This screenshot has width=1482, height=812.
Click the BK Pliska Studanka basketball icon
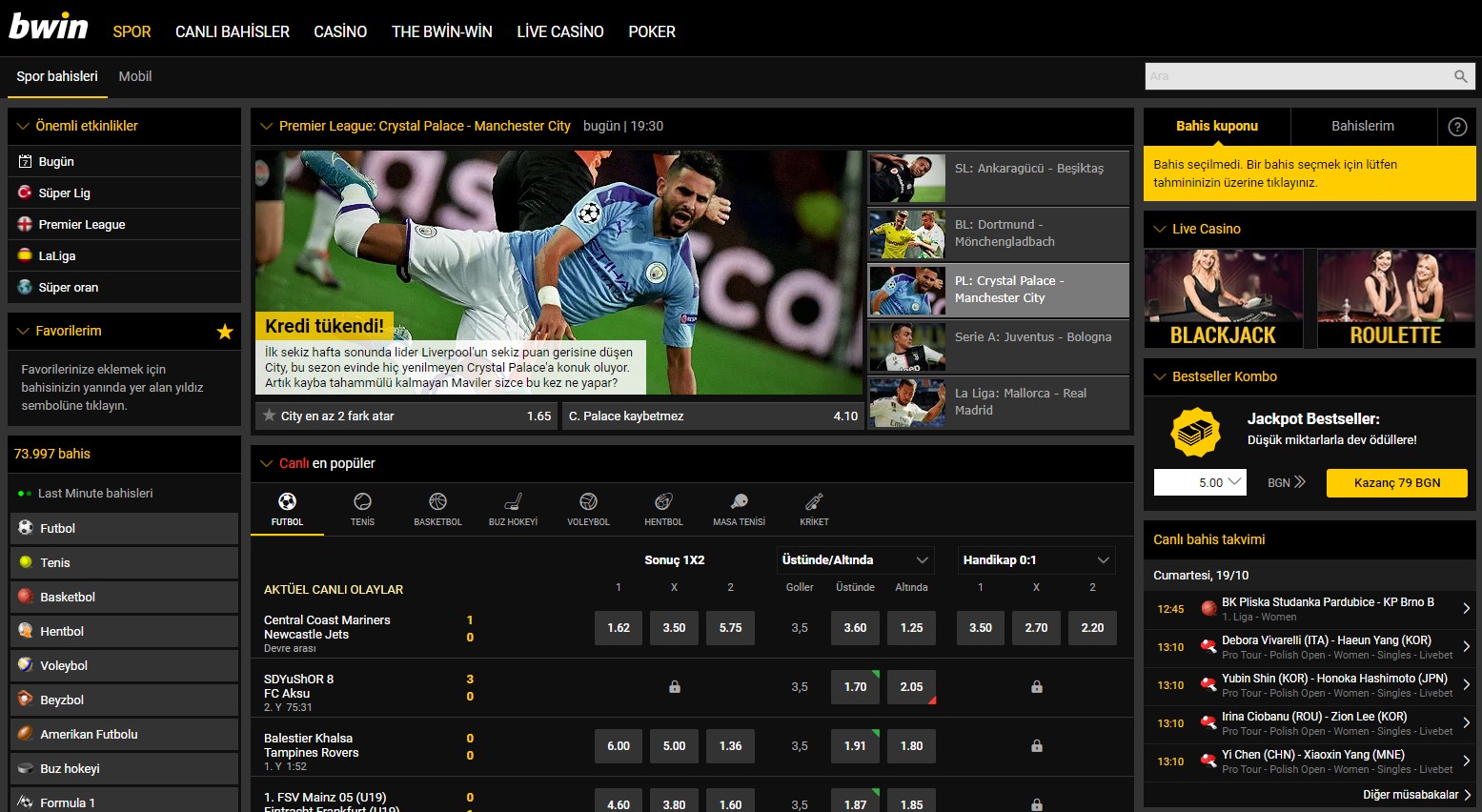click(x=1208, y=608)
